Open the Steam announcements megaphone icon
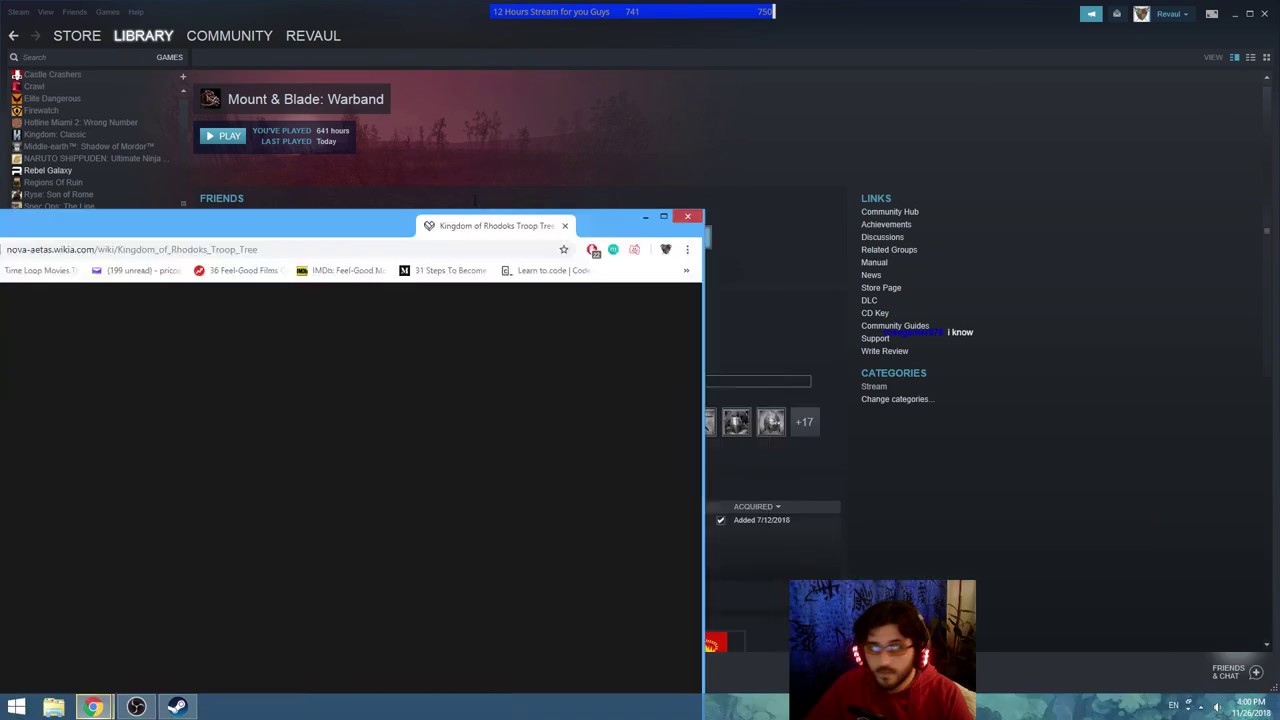1280x720 pixels. click(x=1091, y=14)
